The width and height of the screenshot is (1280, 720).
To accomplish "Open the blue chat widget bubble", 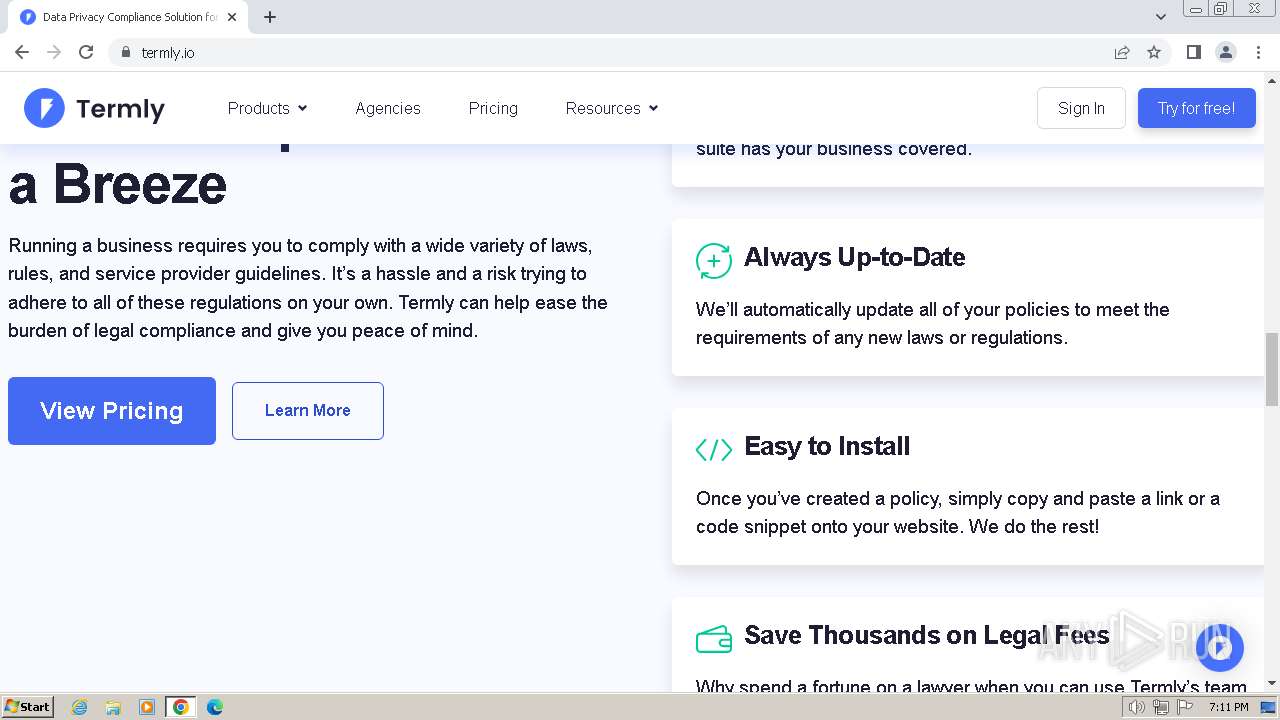I will pos(1219,648).
